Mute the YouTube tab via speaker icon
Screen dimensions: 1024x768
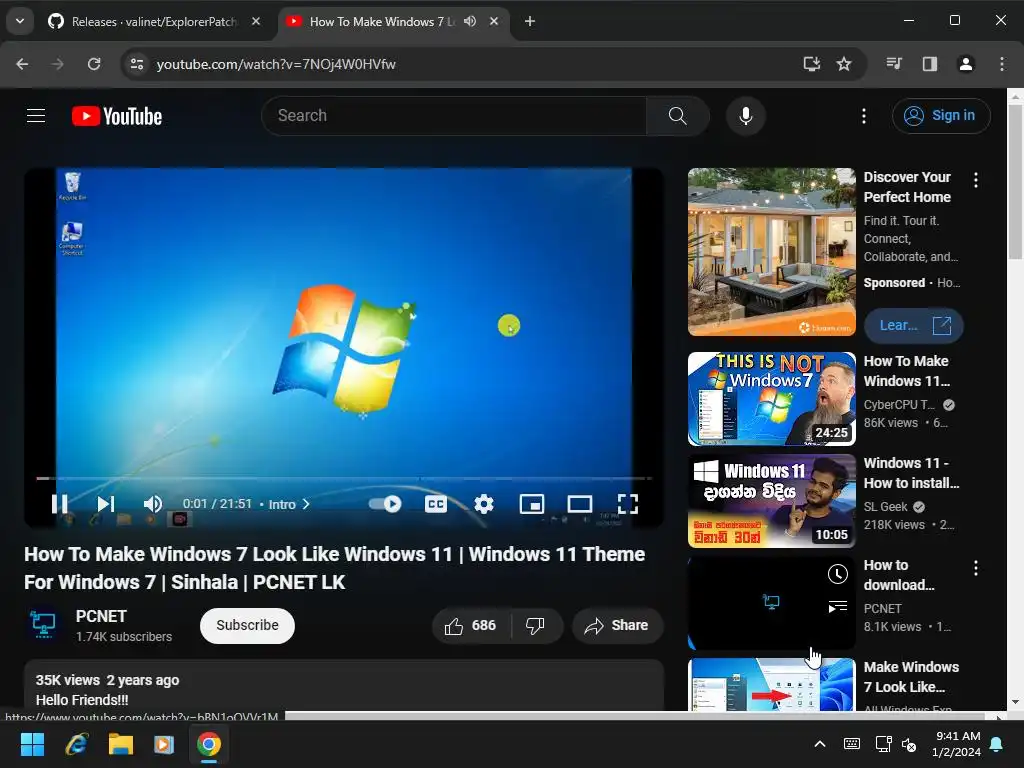(x=470, y=22)
